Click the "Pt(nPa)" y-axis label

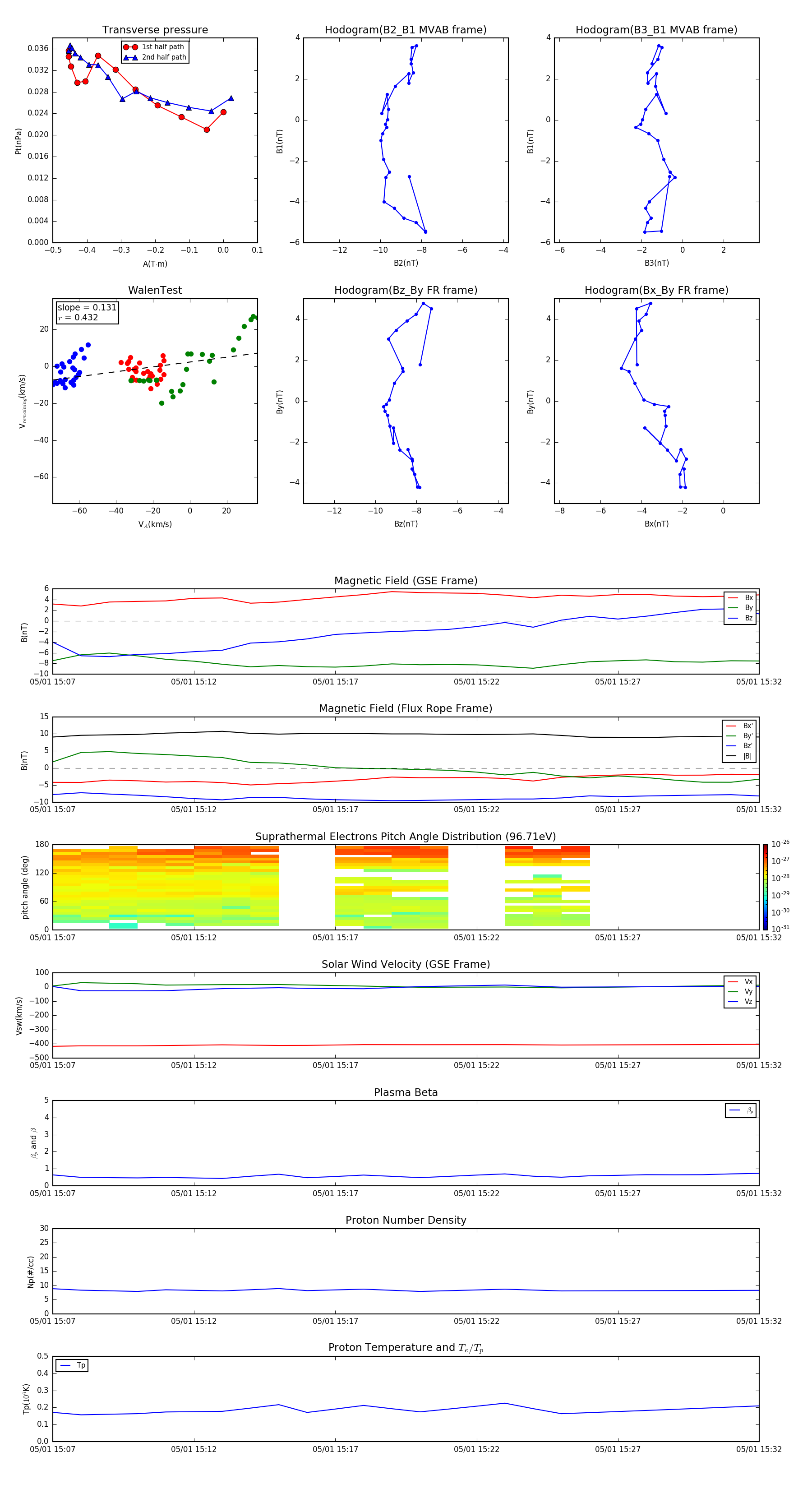tap(18, 140)
